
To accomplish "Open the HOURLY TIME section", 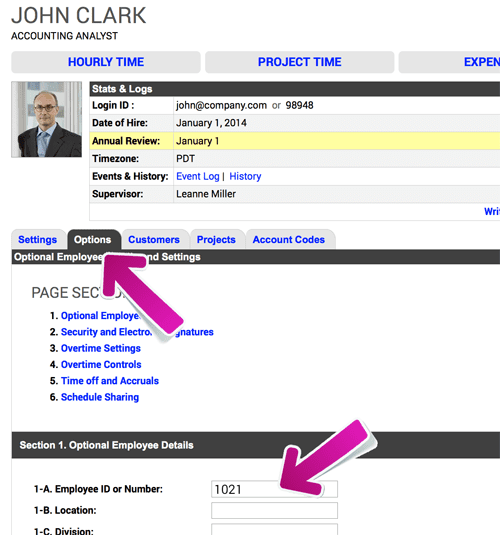I will [x=106, y=62].
